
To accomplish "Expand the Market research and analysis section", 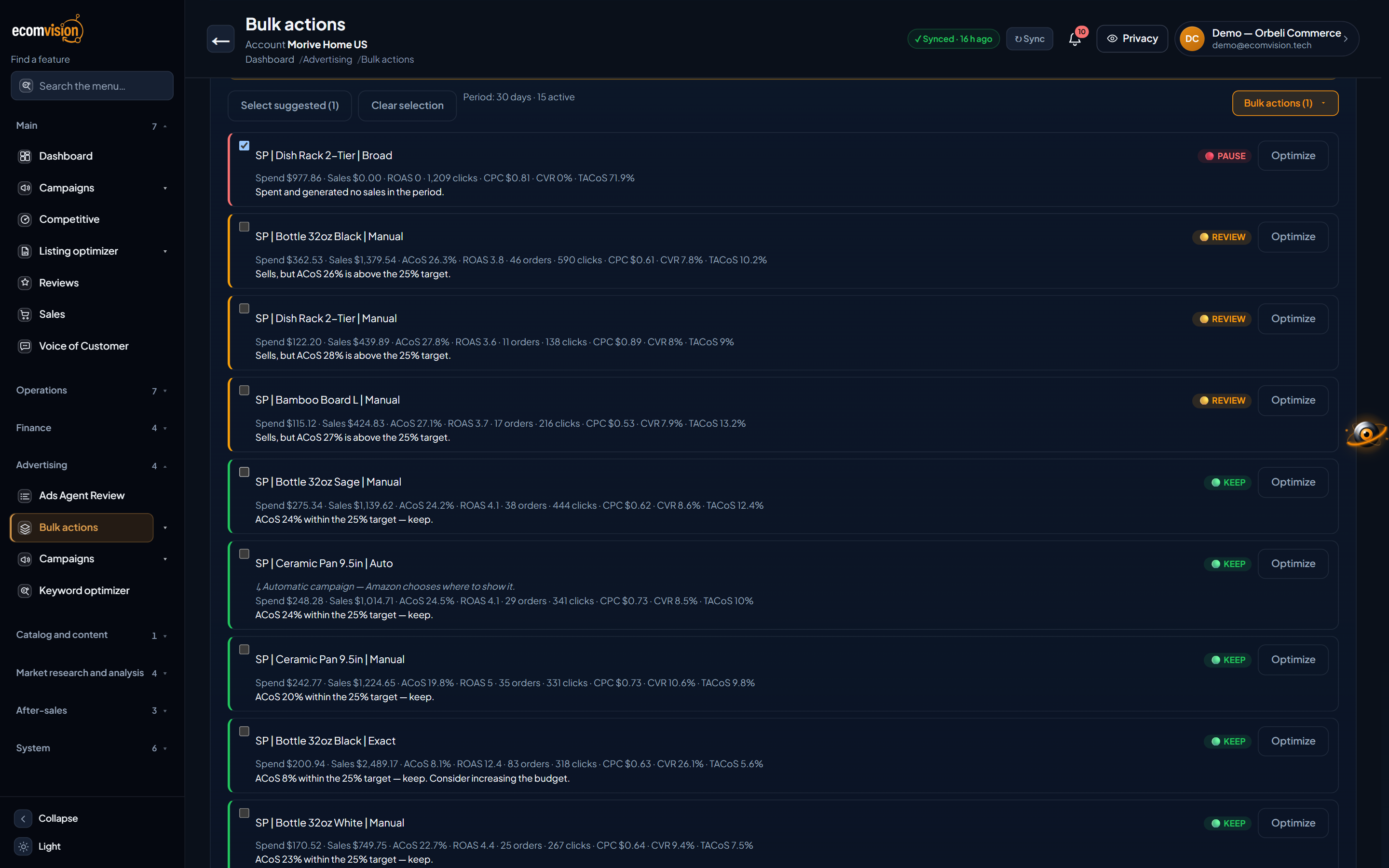I will point(92,673).
